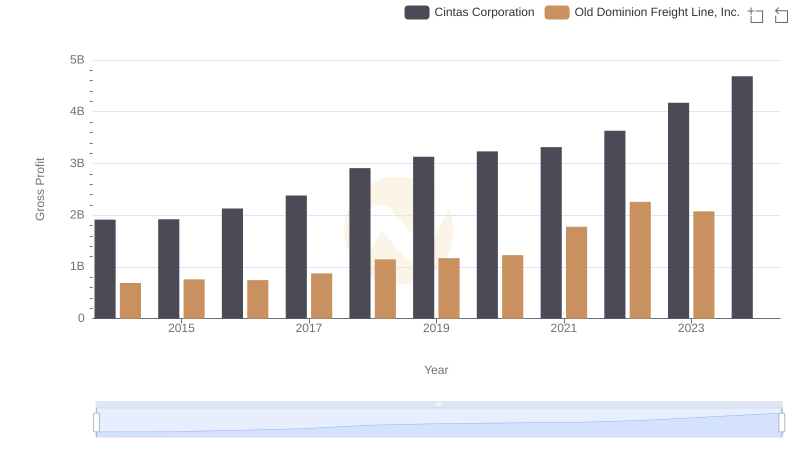Screen dimensions: 800x461
Task: Click the Old Dominion bar for 2021
Action: click(577, 273)
